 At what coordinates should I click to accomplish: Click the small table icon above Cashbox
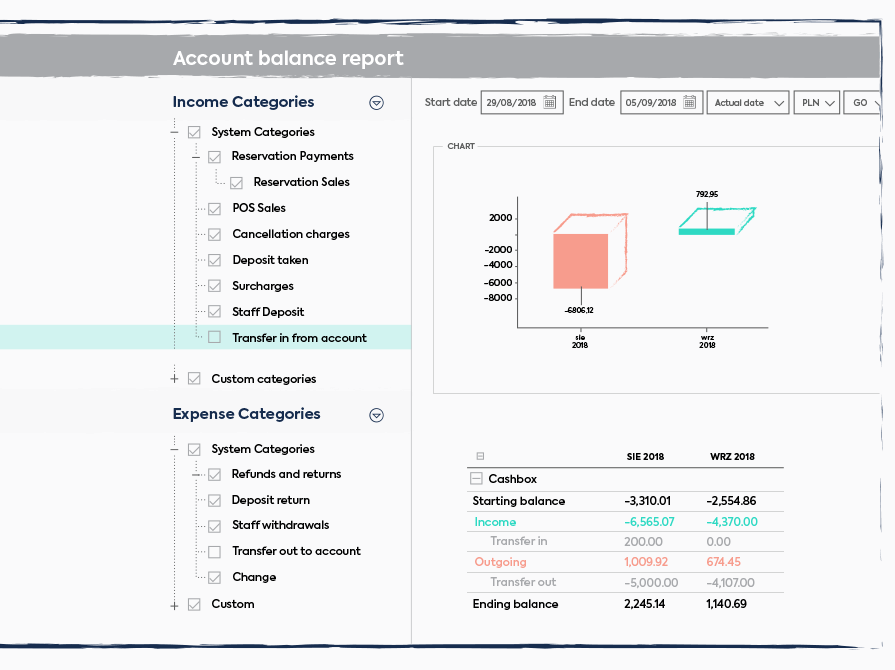[x=480, y=456]
